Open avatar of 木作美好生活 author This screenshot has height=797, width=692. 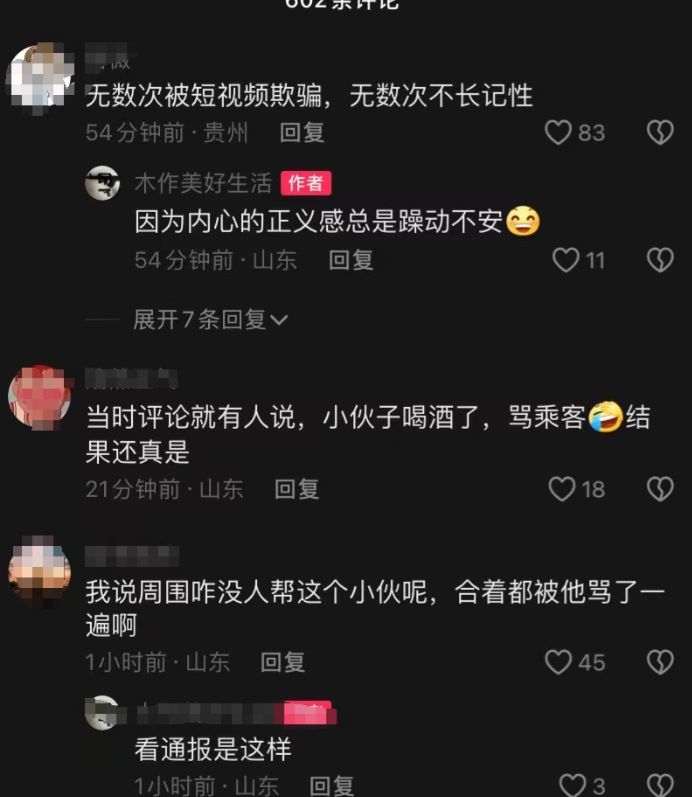pos(103,183)
